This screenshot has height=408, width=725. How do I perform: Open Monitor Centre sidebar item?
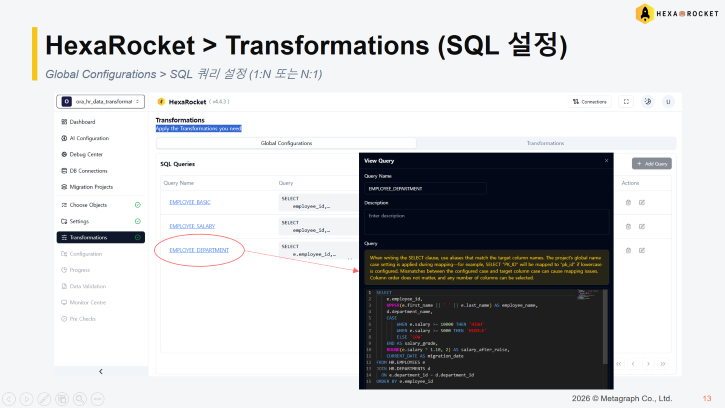pos(87,303)
